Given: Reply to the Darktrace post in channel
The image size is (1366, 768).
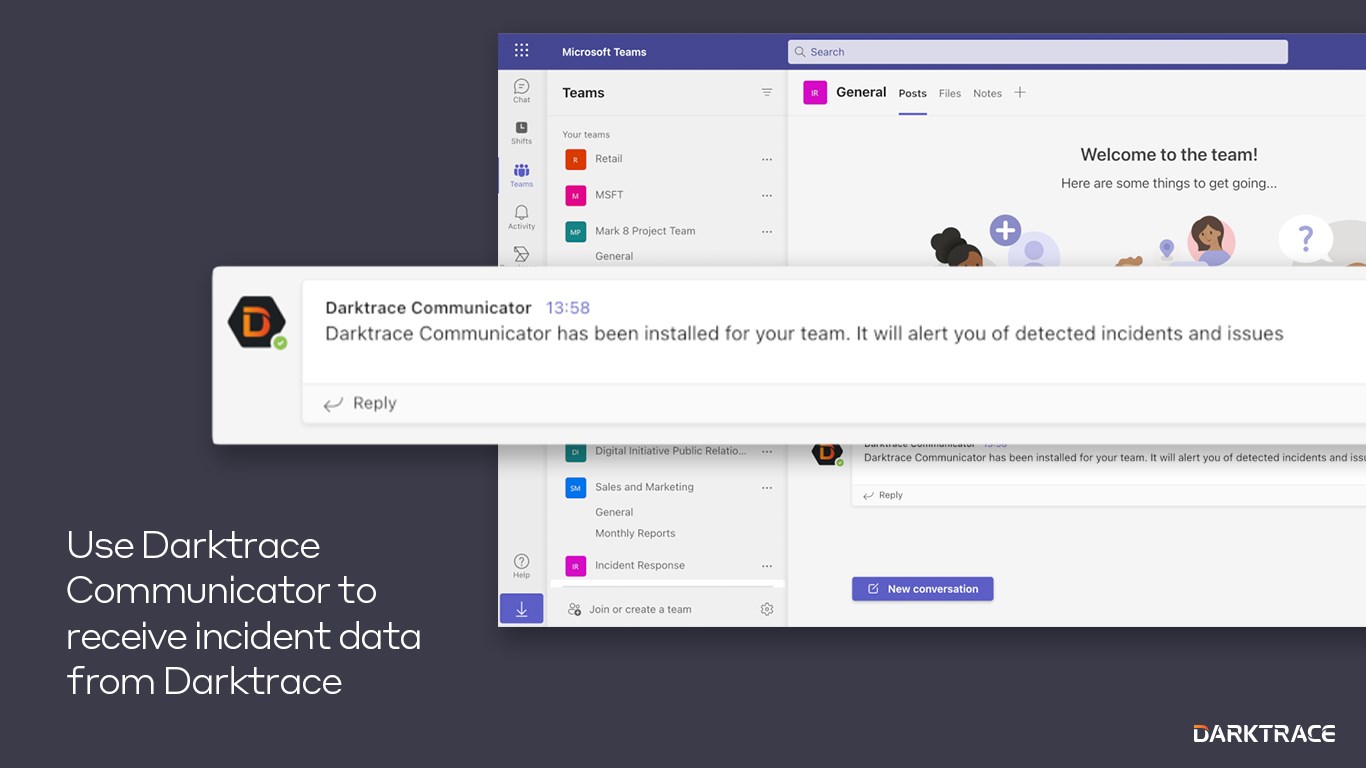Looking at the screenshot, I should coord(883,495).
